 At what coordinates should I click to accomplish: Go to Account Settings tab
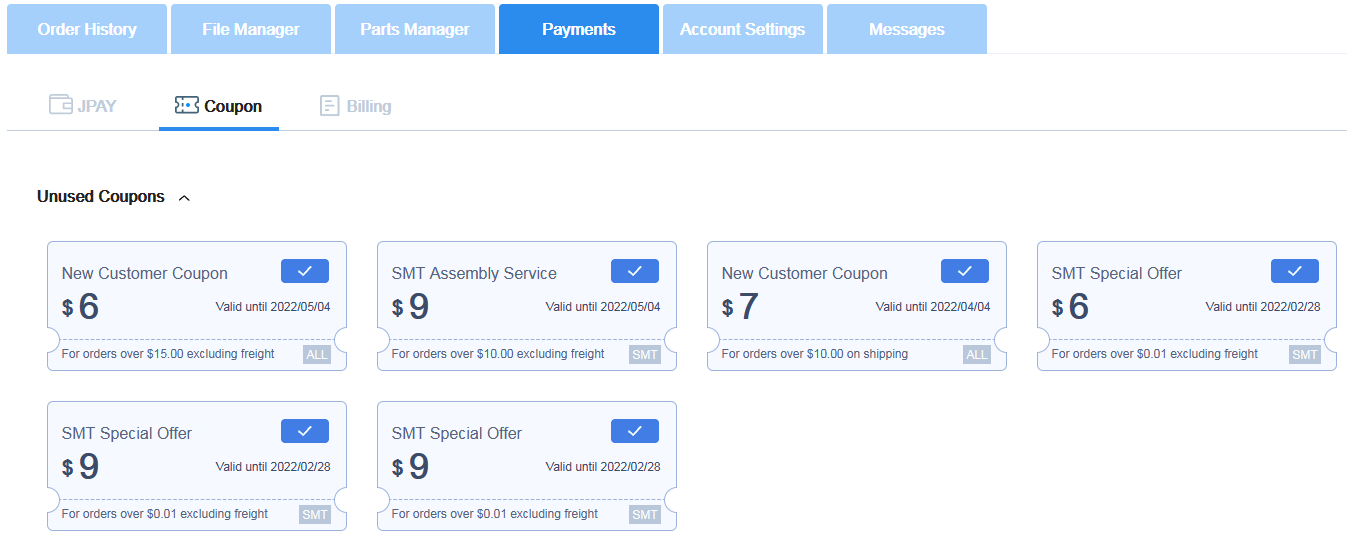coord(742,29)
